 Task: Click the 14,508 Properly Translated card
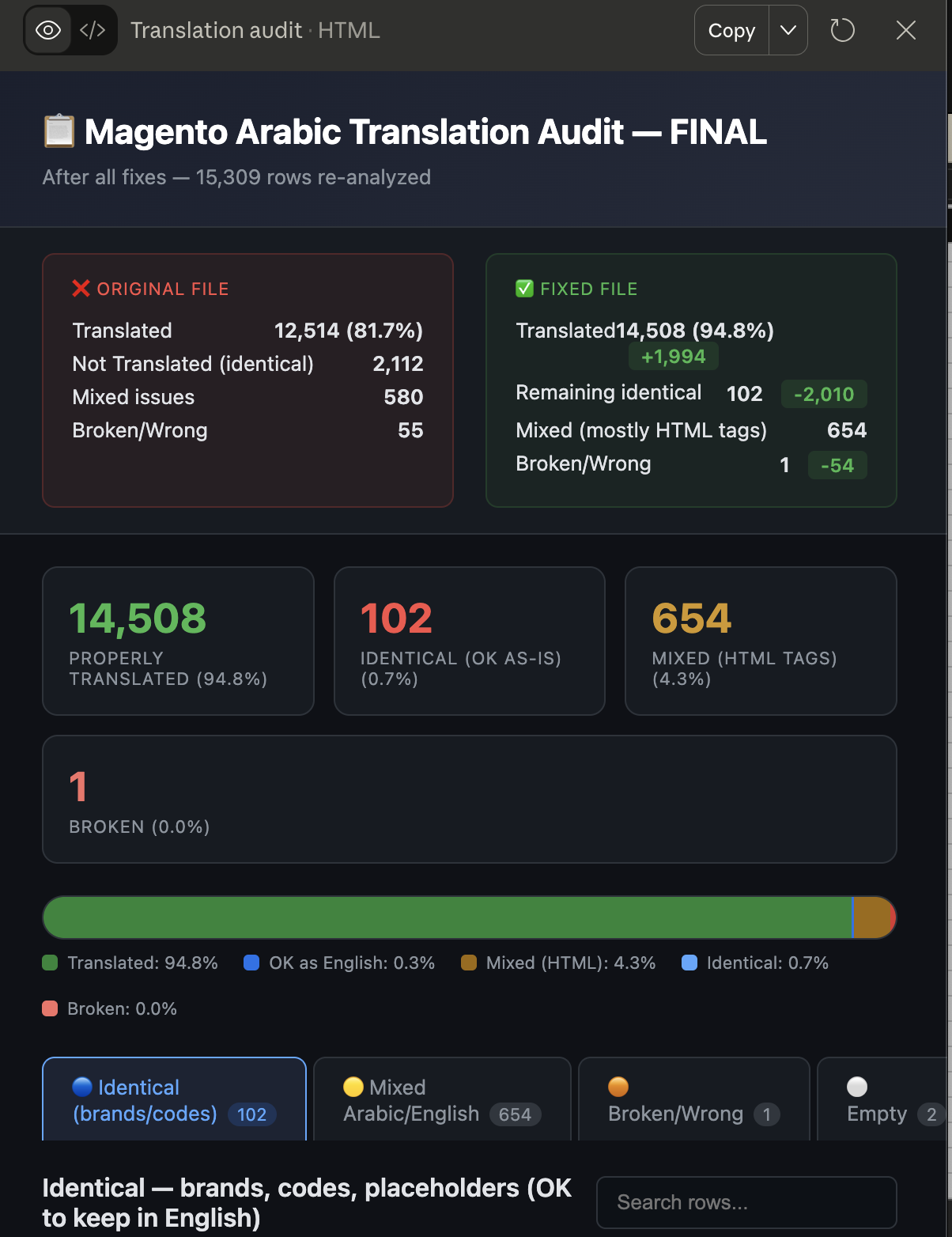pyautogui.click(x=178, y=641)
